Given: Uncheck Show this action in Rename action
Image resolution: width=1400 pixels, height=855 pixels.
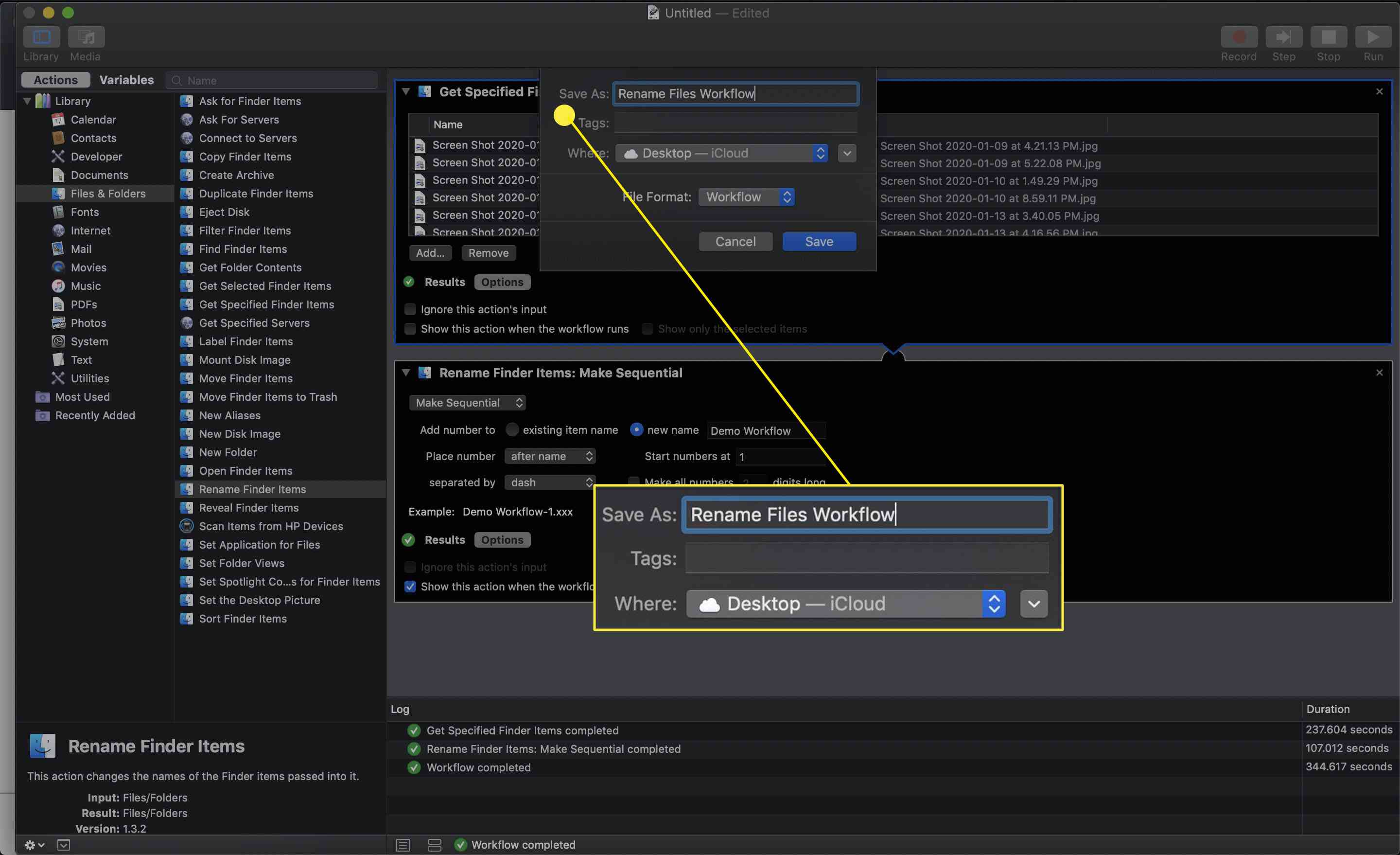Looking at the screenshot, I should click(410, 586).
